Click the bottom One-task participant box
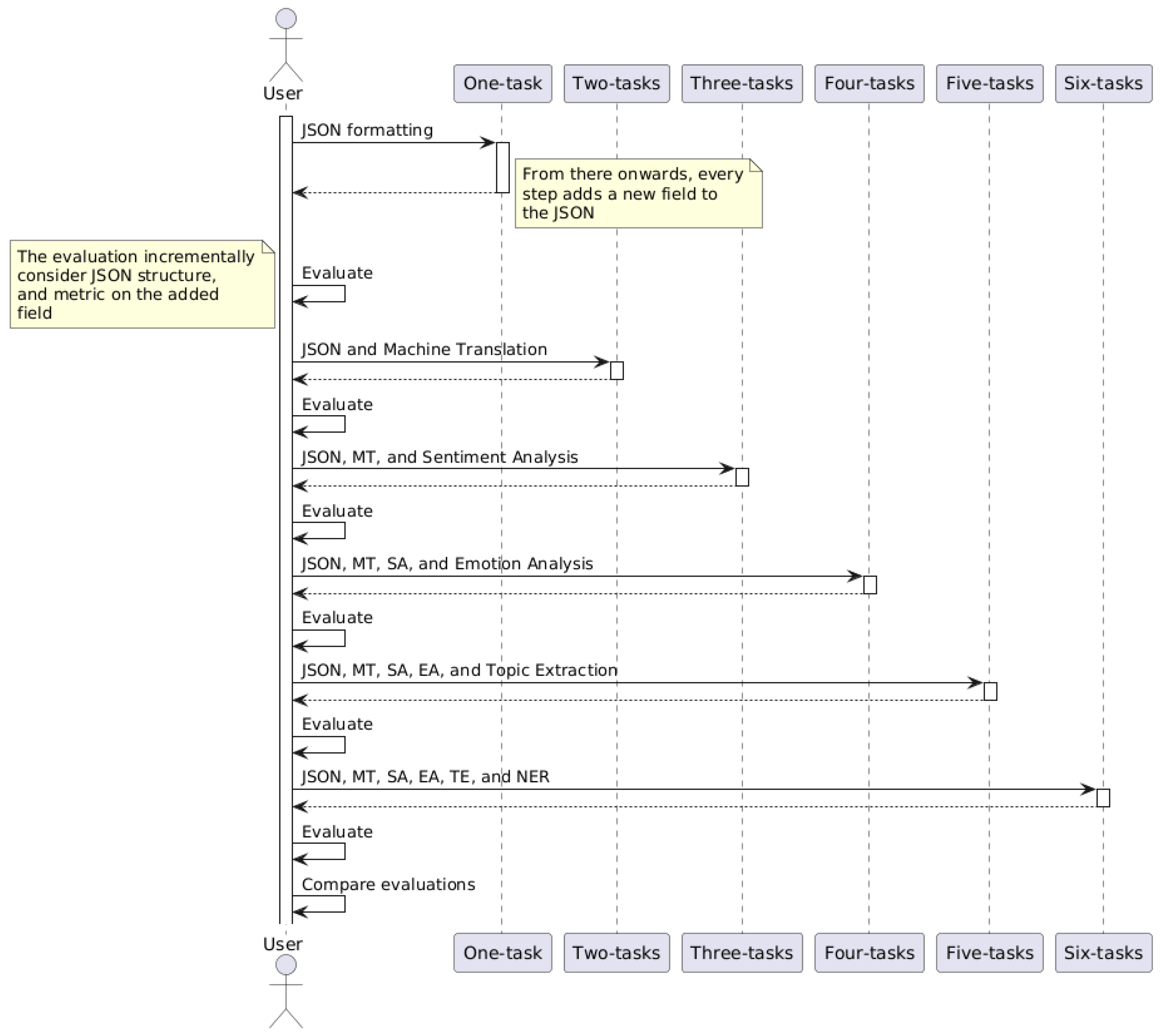1163x1036 pixels. click(x=502, y=953)
